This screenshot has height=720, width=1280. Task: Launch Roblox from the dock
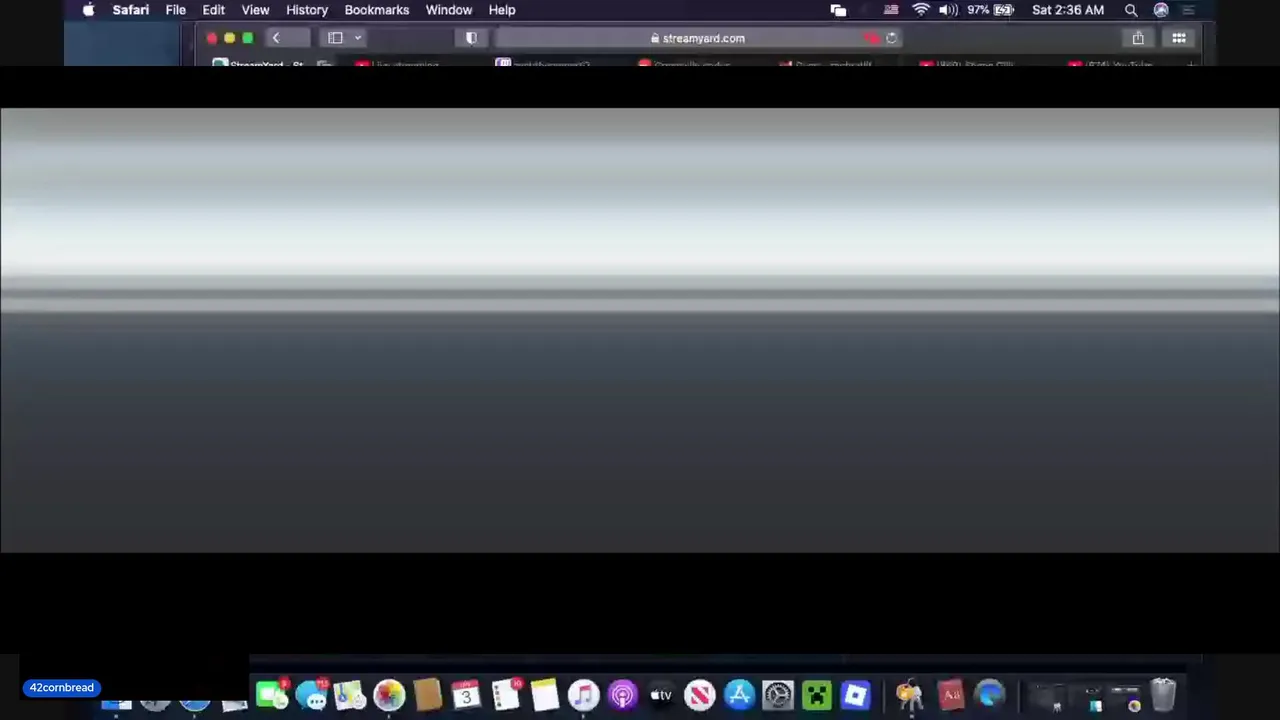(856, 695)
